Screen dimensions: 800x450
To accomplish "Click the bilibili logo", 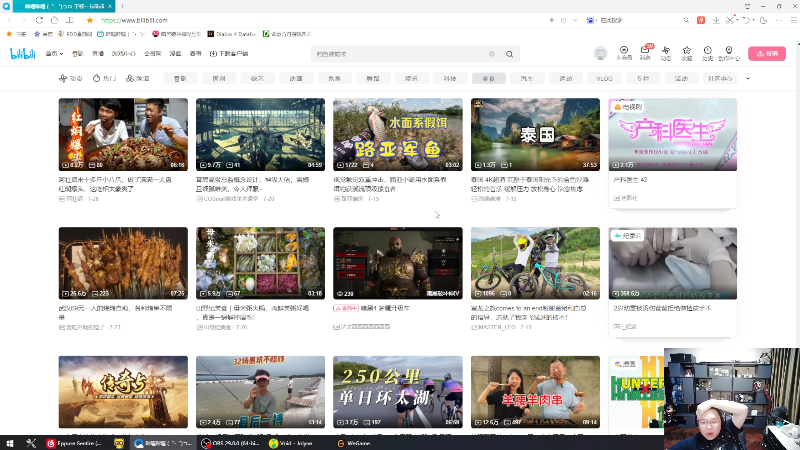I will (x=23, y=54).
